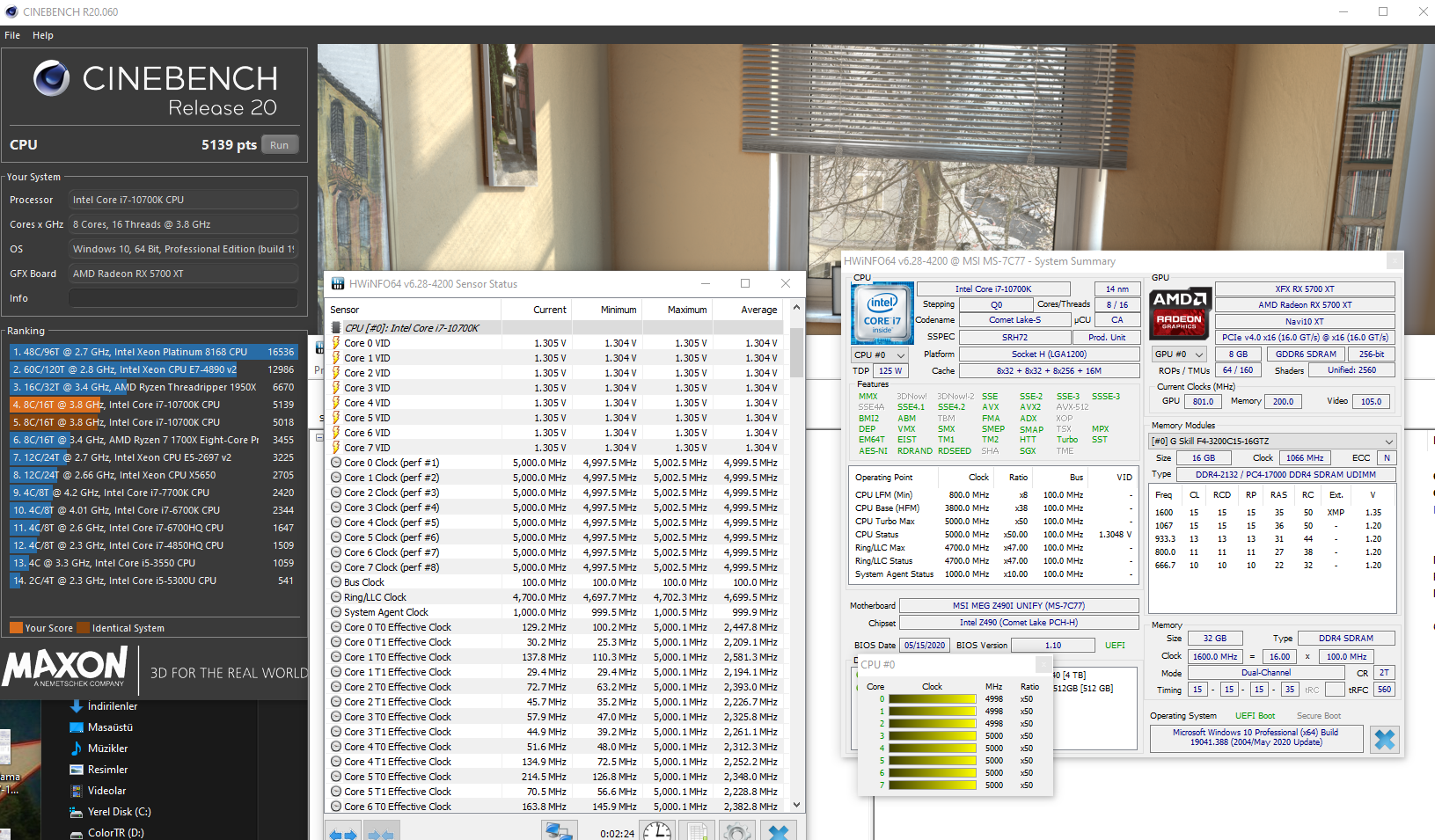Click clock icon of Bus Clock row

[x=336, y=582]
